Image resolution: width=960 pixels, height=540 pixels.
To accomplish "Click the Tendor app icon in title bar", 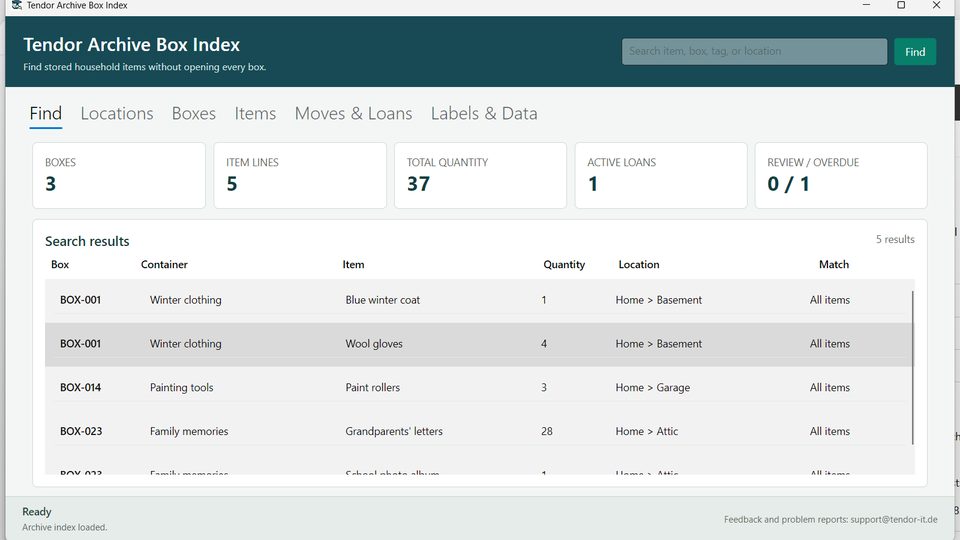I will point(17,5).
